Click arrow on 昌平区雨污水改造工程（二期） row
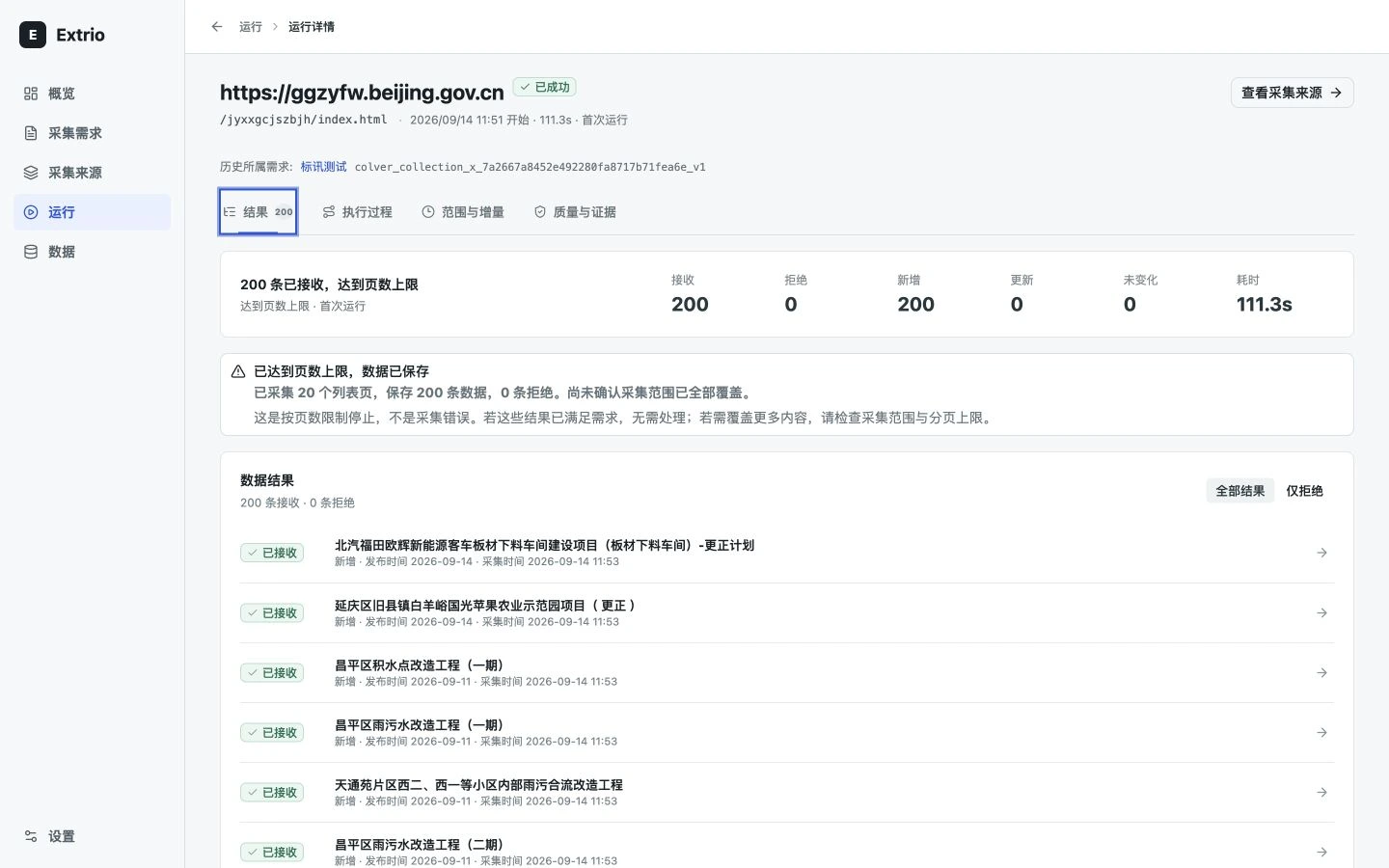1389x868 pixels. tap(1322, 853)
